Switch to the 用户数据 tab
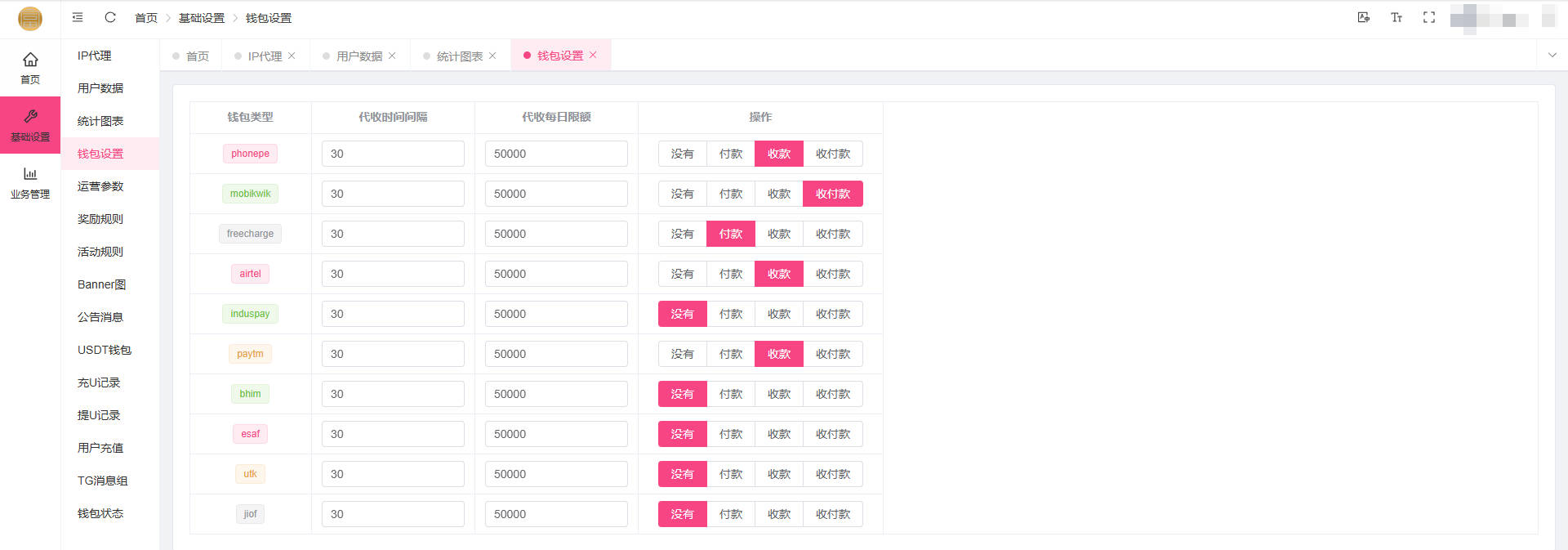This screenshot has width=1568, height=550. pos(359,56)
